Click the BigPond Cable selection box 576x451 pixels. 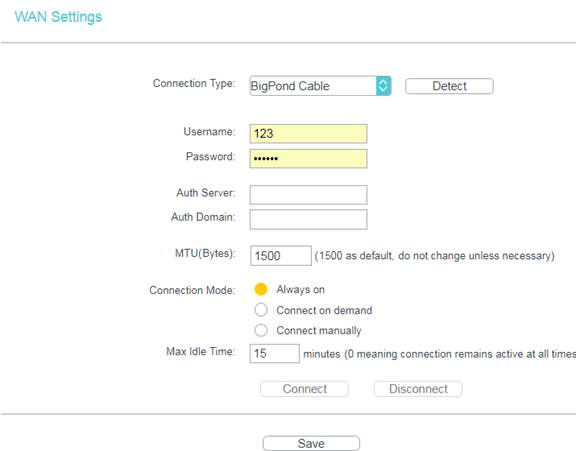pyautogui.click(x=320, y=86)
